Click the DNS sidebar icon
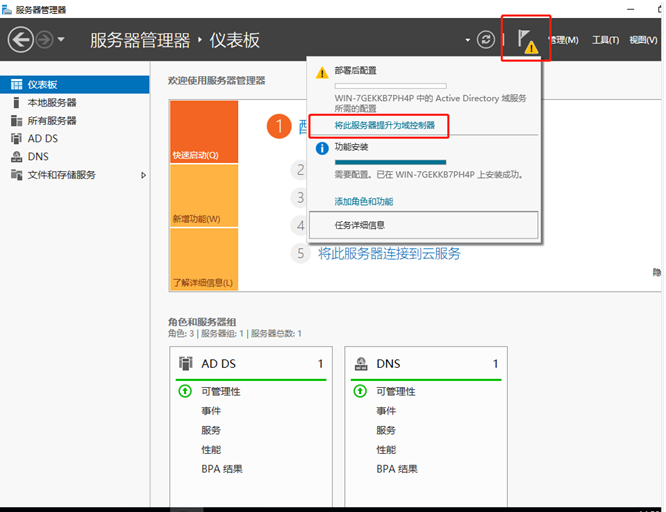The width and height of the screenshot is (666, 512). pos(17,157)
